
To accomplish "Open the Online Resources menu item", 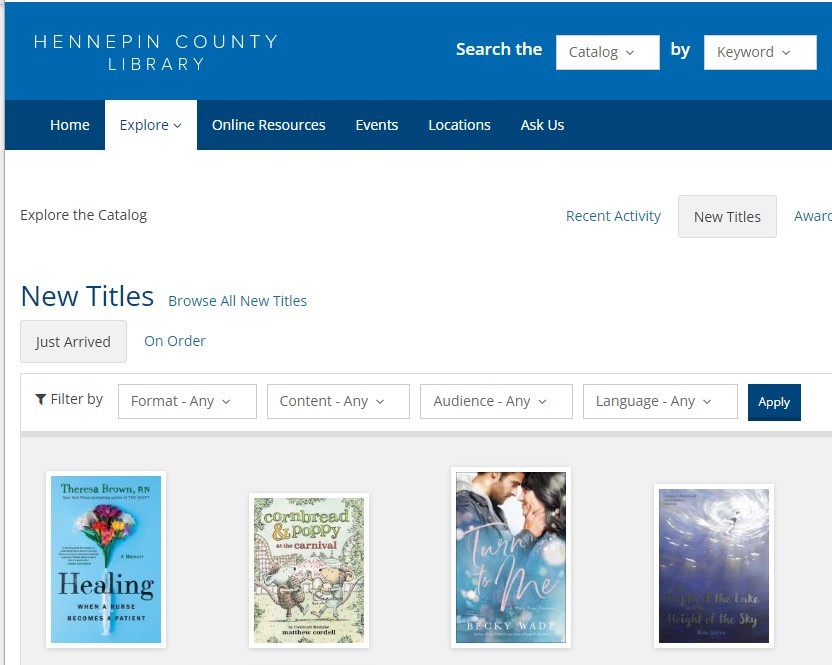I will [x=268, y=125].
